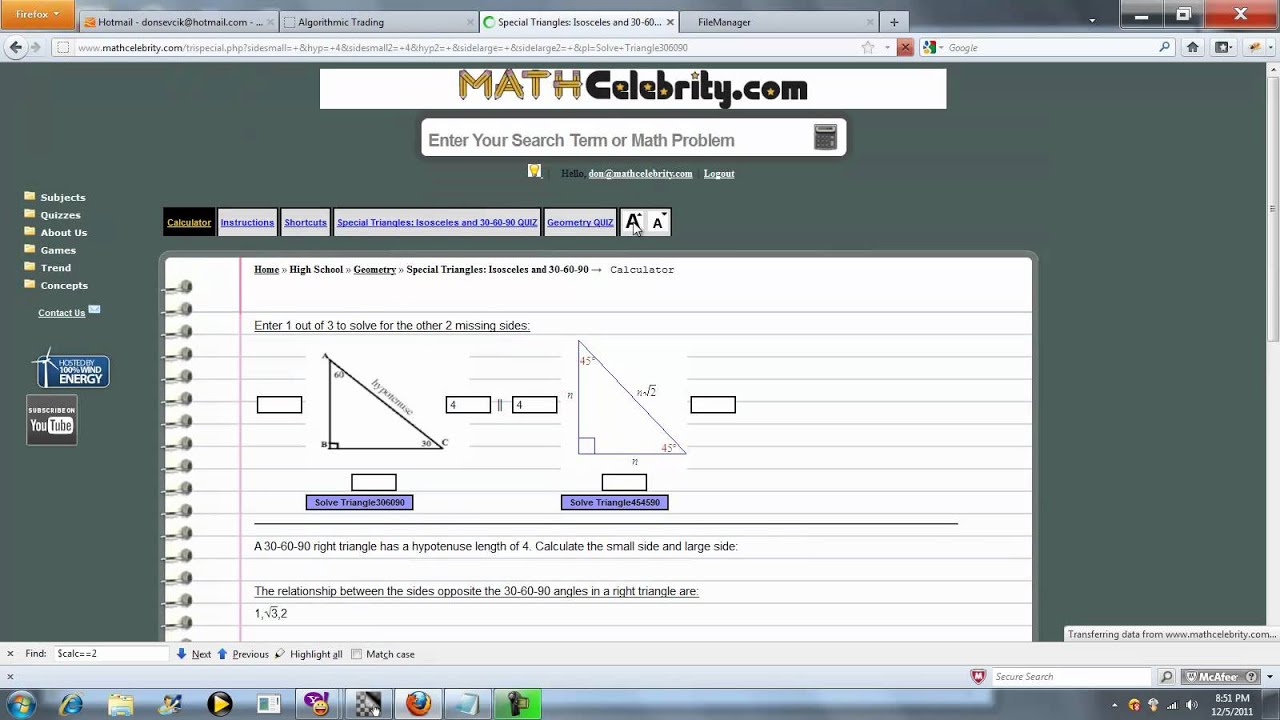Open Yahoo Messenger from the taskbar

(x=319, y=704)
